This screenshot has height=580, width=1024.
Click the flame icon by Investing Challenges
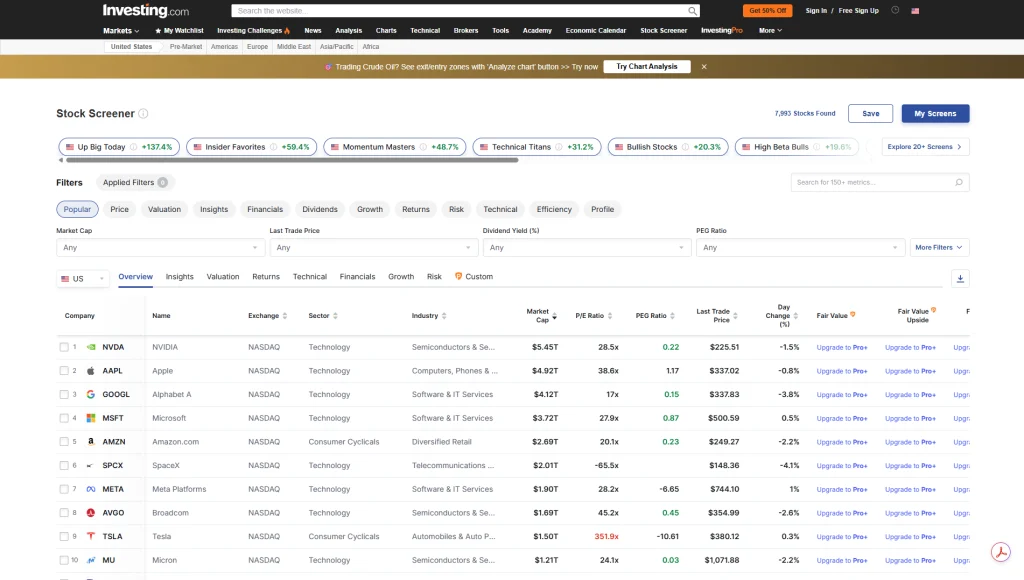click(287, 31)
